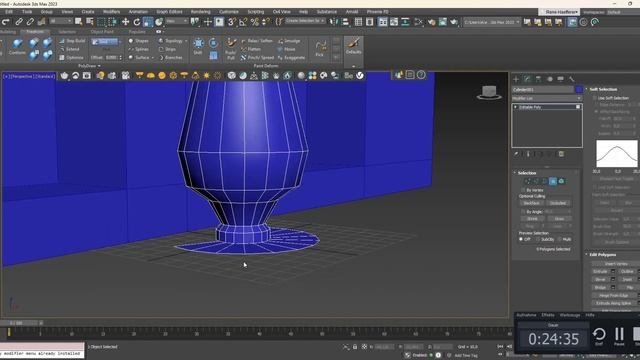Click the Shrink selection button
This screenshot has height=360, width=640.
tap(532, 219)
